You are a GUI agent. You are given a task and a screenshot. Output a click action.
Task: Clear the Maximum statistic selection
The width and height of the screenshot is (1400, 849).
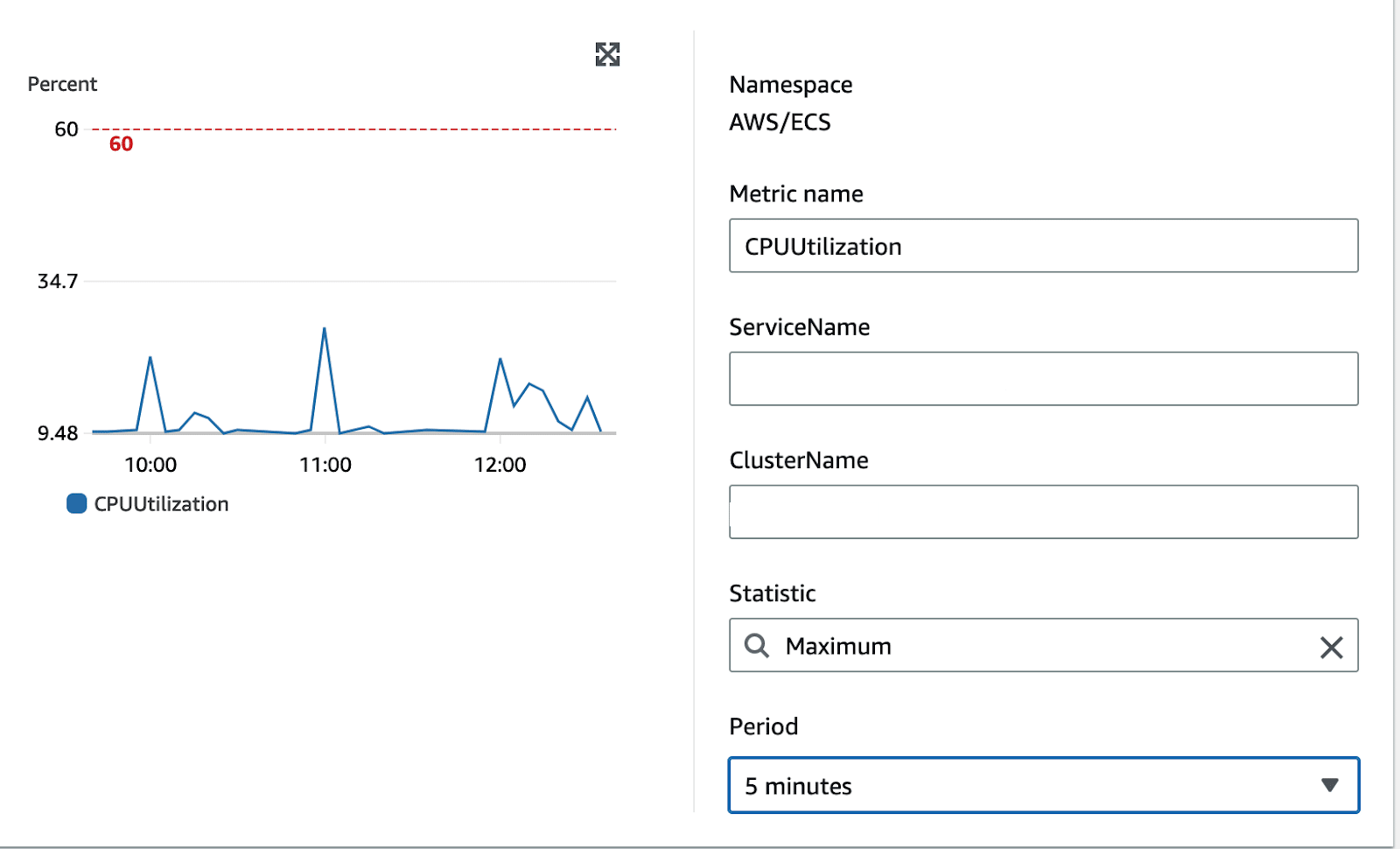1331,647
